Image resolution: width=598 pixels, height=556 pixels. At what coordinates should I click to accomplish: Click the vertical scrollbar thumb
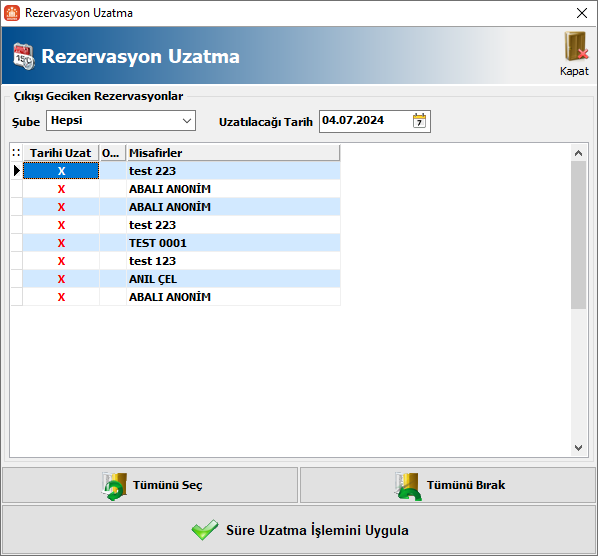click(578, 235)
